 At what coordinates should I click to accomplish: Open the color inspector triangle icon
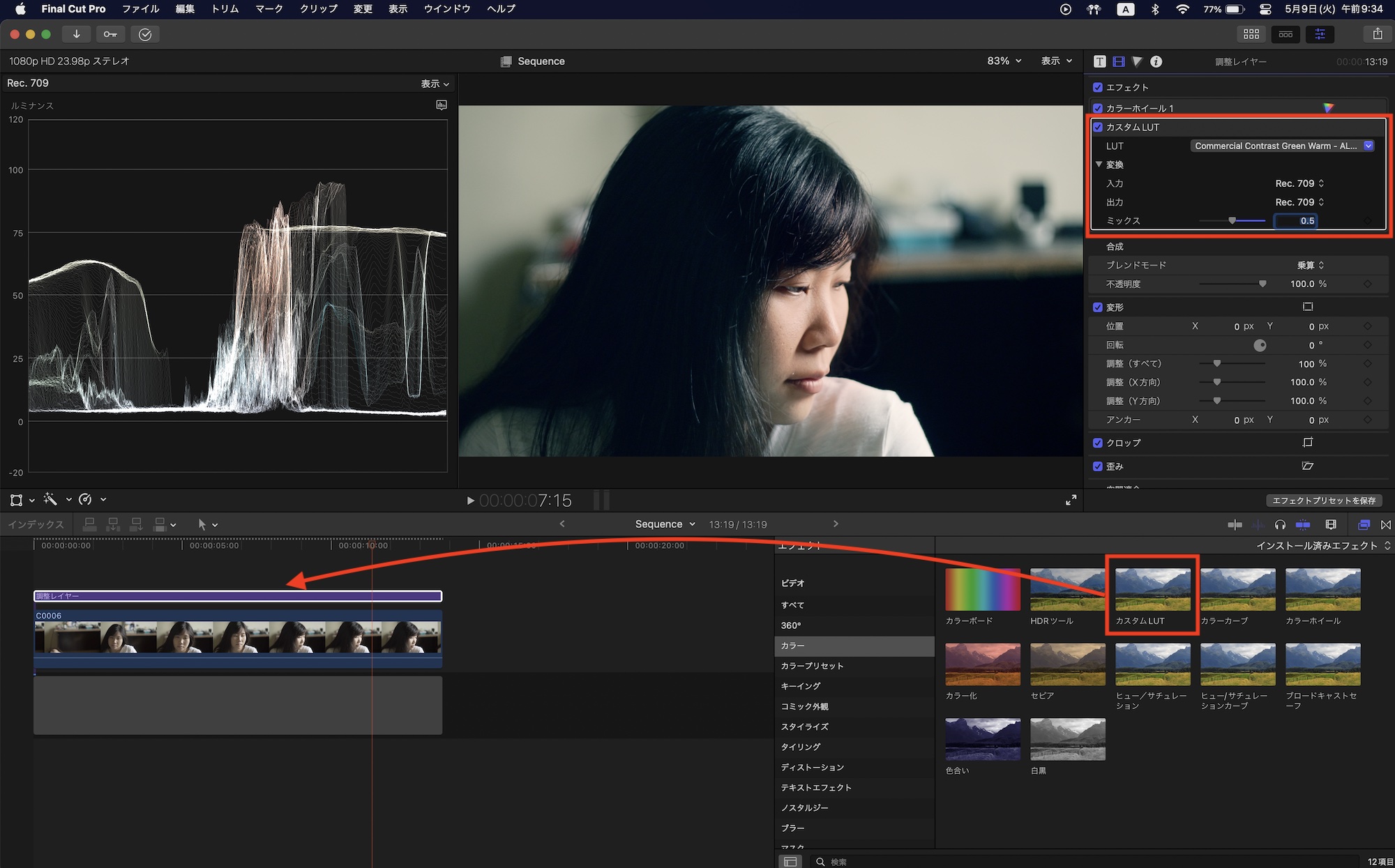1137,61
